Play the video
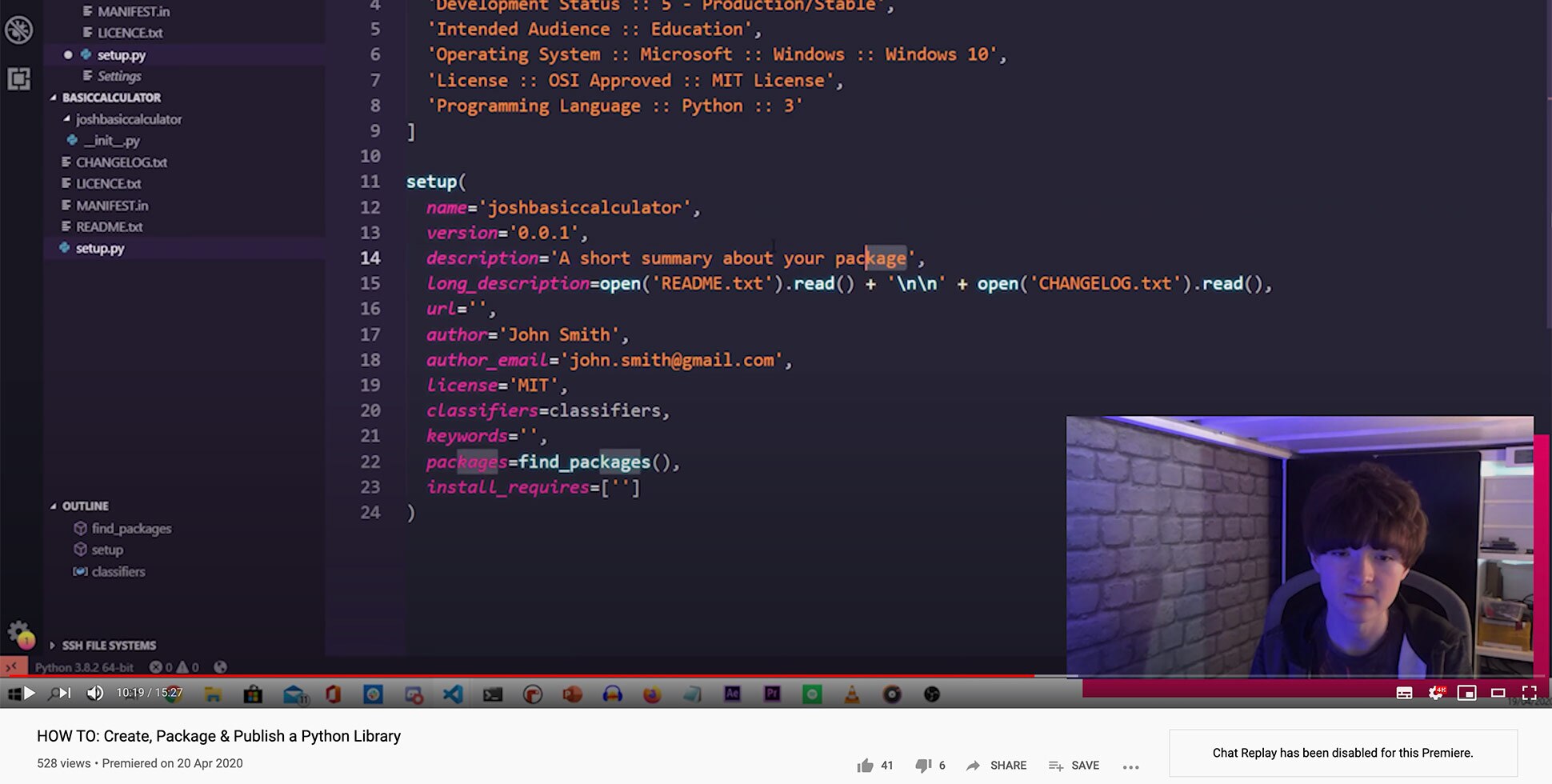The image size is (1552, 784). click(x=29, y=693)
